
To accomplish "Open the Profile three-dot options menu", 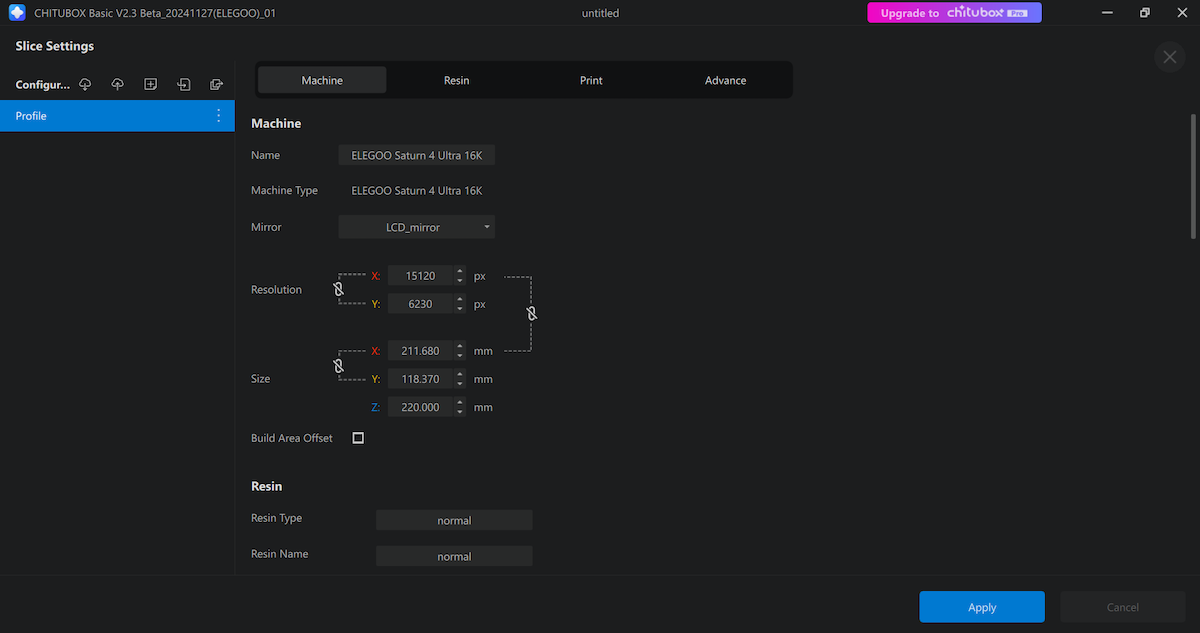I will click(219, 116).
